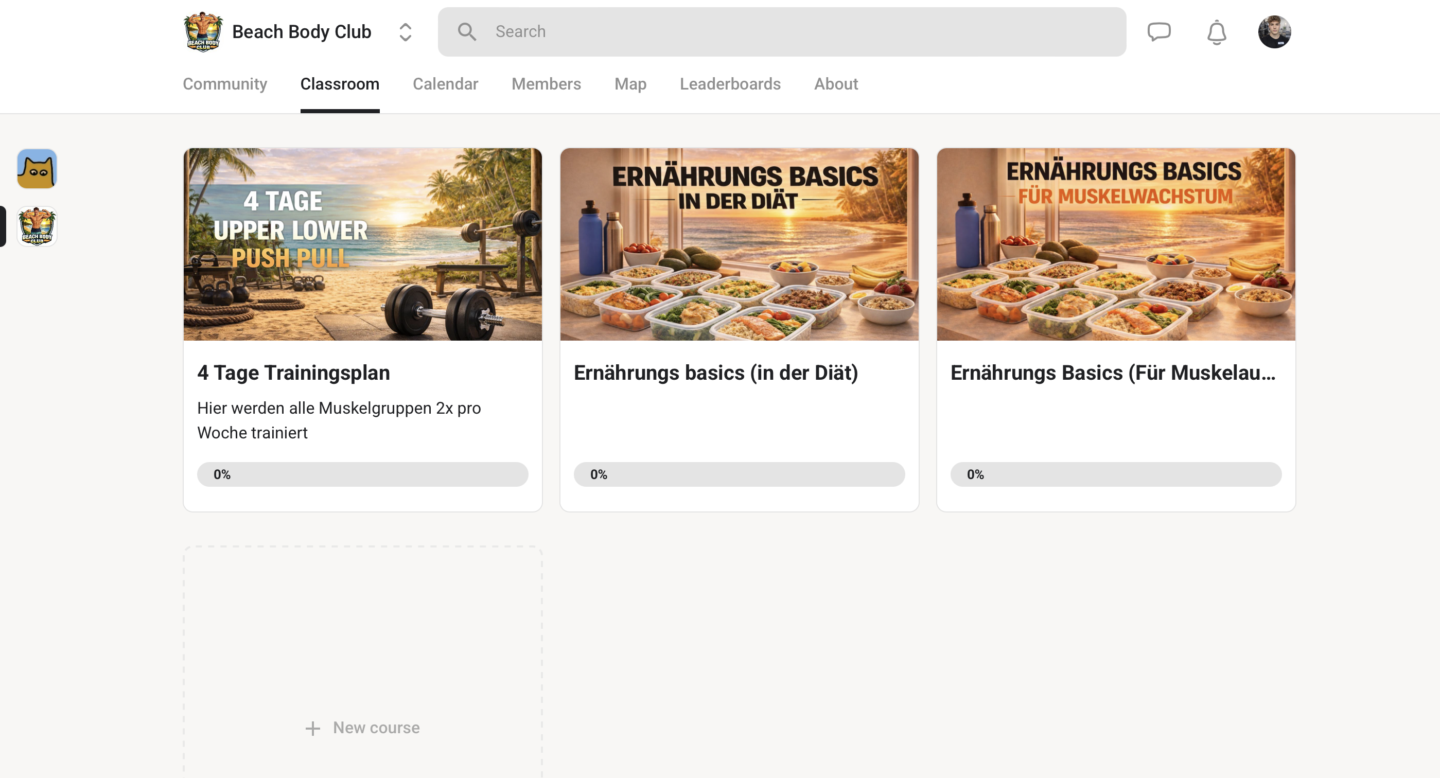Switch to the Community tab
This screenshot has height=778, width=1440.
(225, 84)
